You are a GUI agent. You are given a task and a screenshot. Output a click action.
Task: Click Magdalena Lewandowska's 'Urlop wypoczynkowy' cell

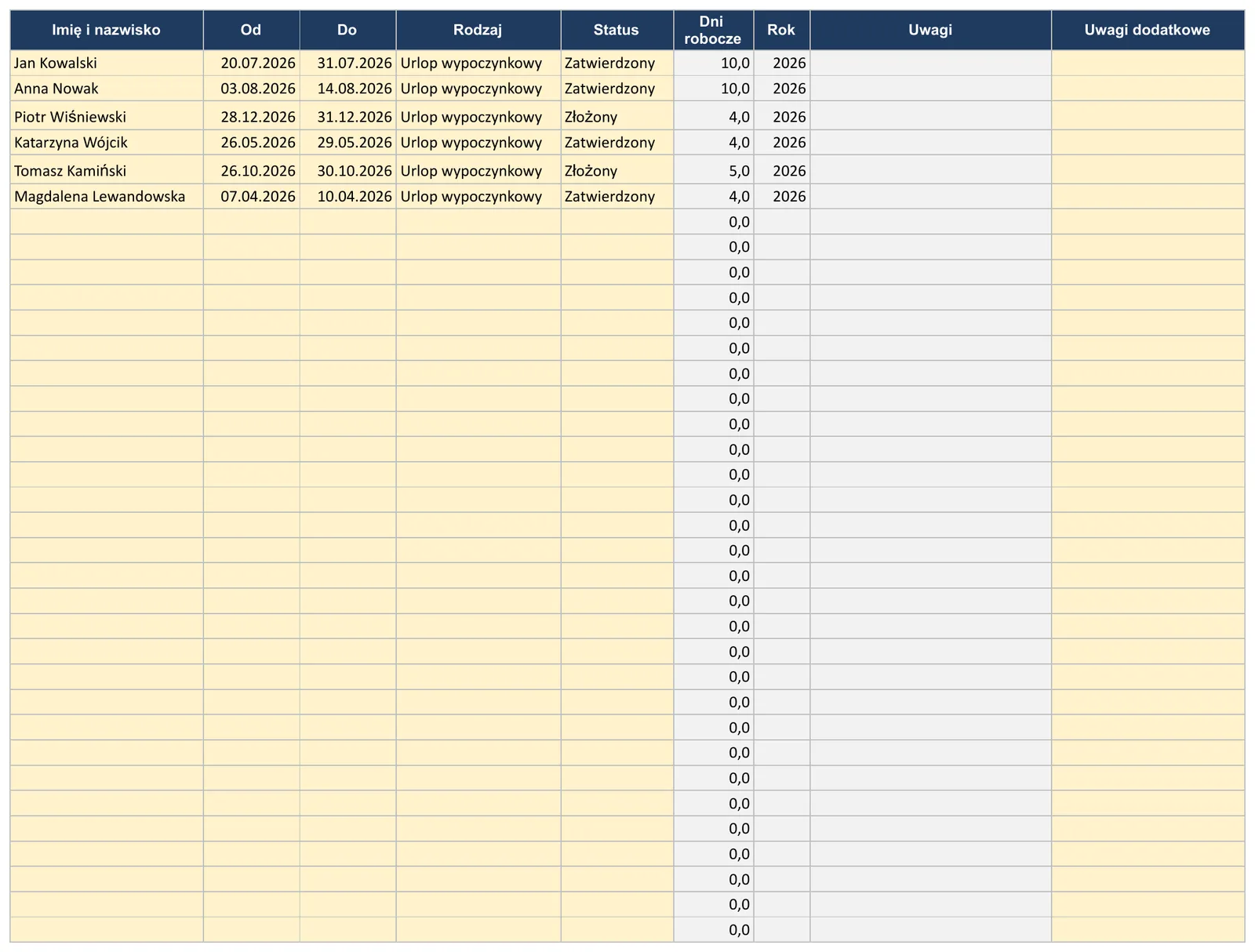(478, 197)
